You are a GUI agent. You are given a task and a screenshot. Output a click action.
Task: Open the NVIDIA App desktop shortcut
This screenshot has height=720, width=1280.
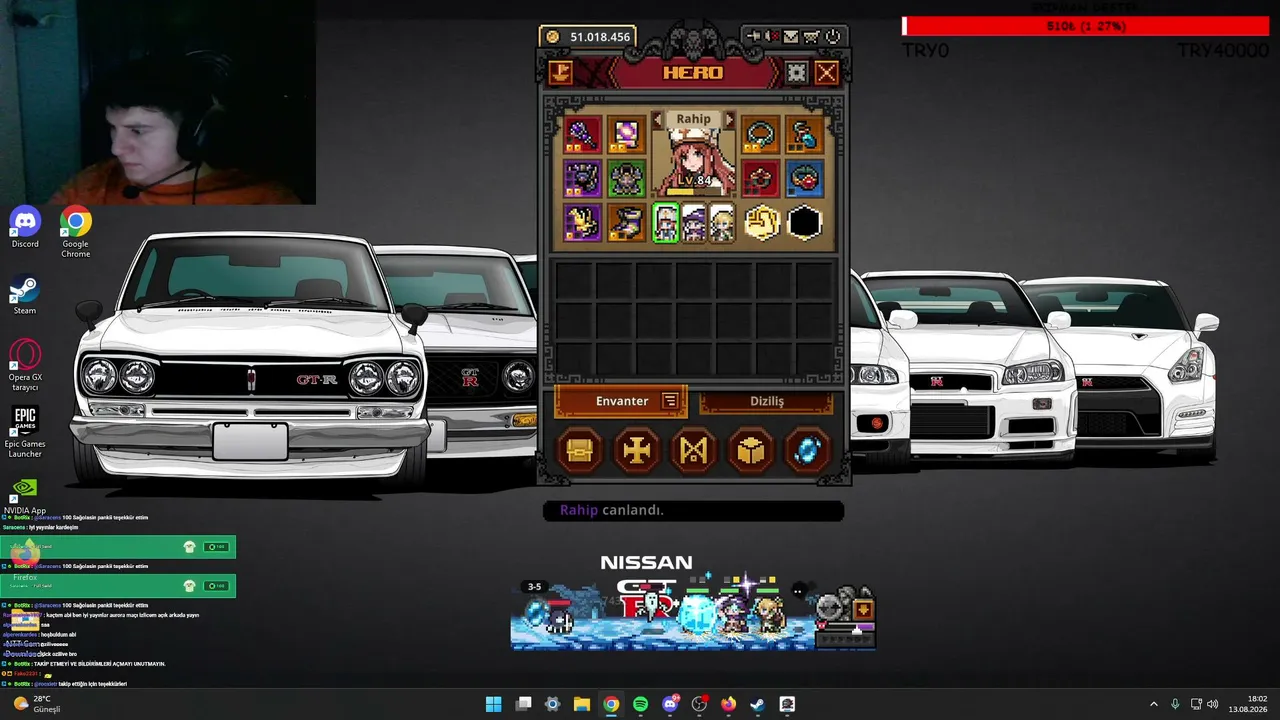(25, 495)
